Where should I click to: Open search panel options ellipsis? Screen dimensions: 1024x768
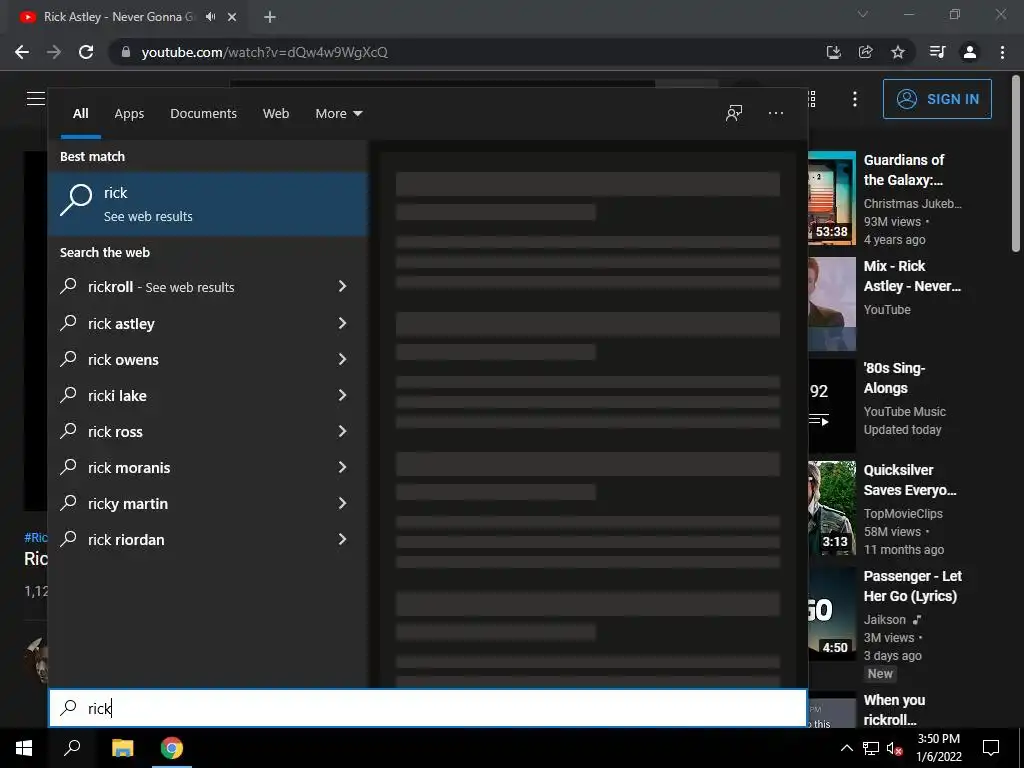click(776, 113)
